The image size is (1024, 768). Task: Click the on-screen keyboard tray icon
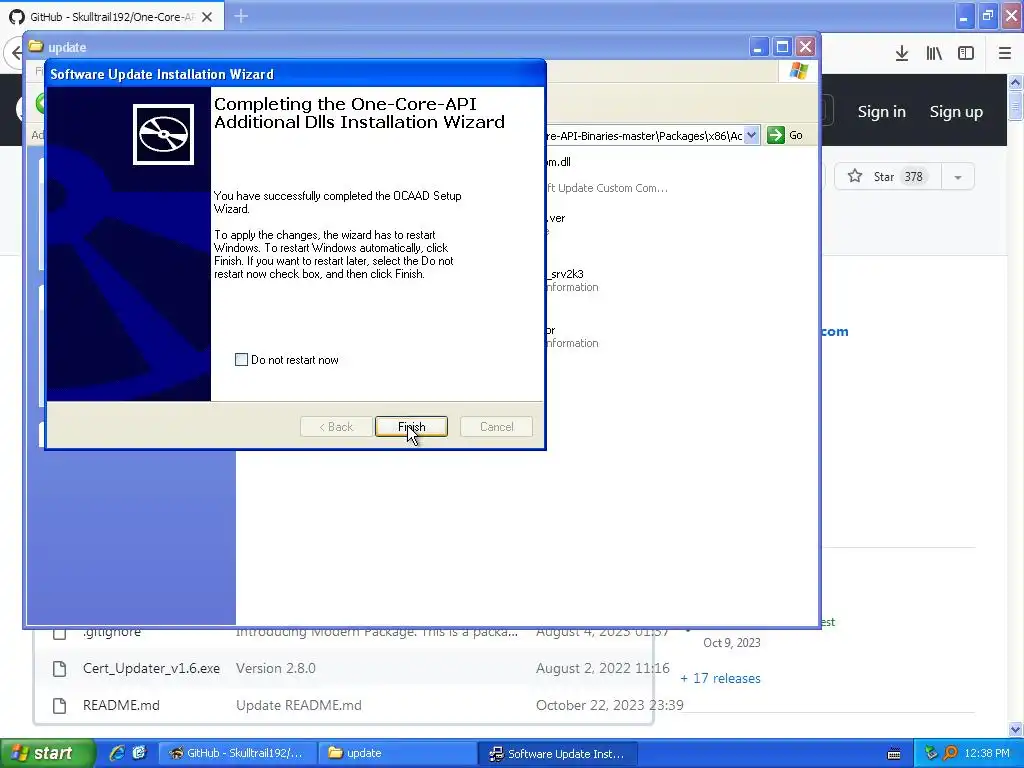coord(894,754)
